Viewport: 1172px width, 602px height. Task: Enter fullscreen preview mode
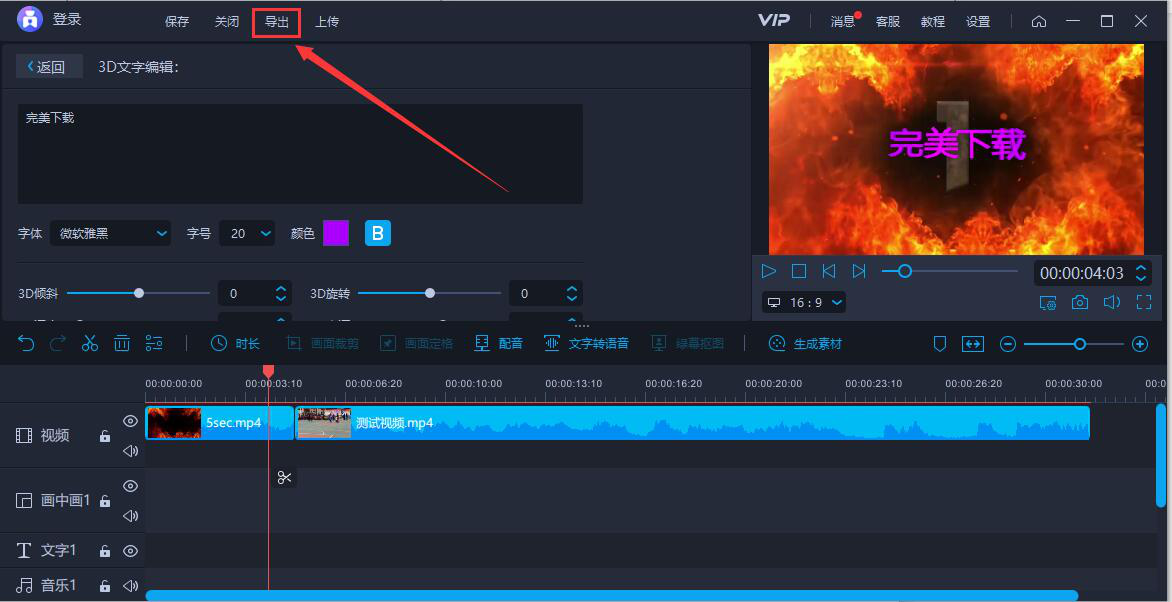(x=1143, y=302)
